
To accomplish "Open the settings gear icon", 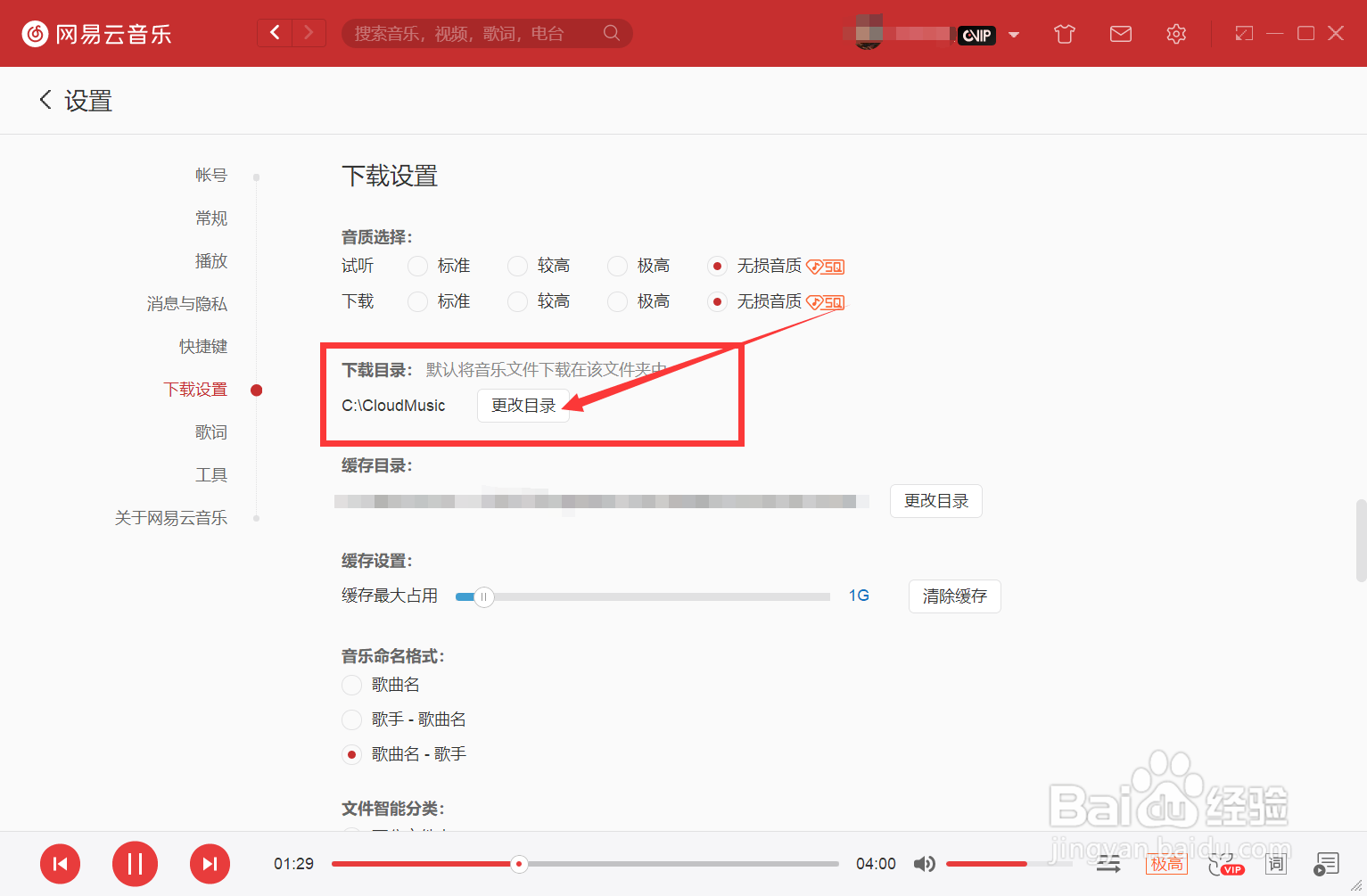I will coord(1175,33).
